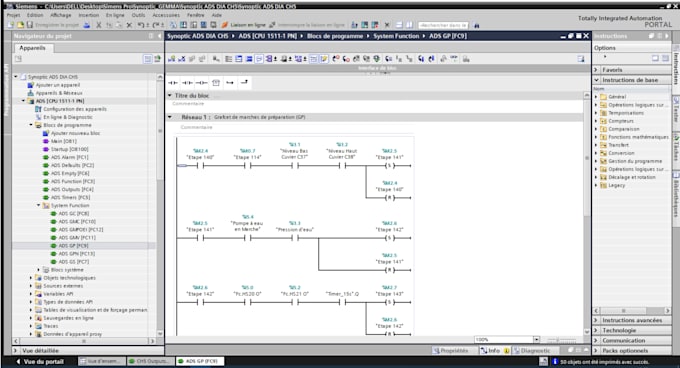Expand the Communication palette
Viewport: 680px width, 368px height.
tap(596, 341)
